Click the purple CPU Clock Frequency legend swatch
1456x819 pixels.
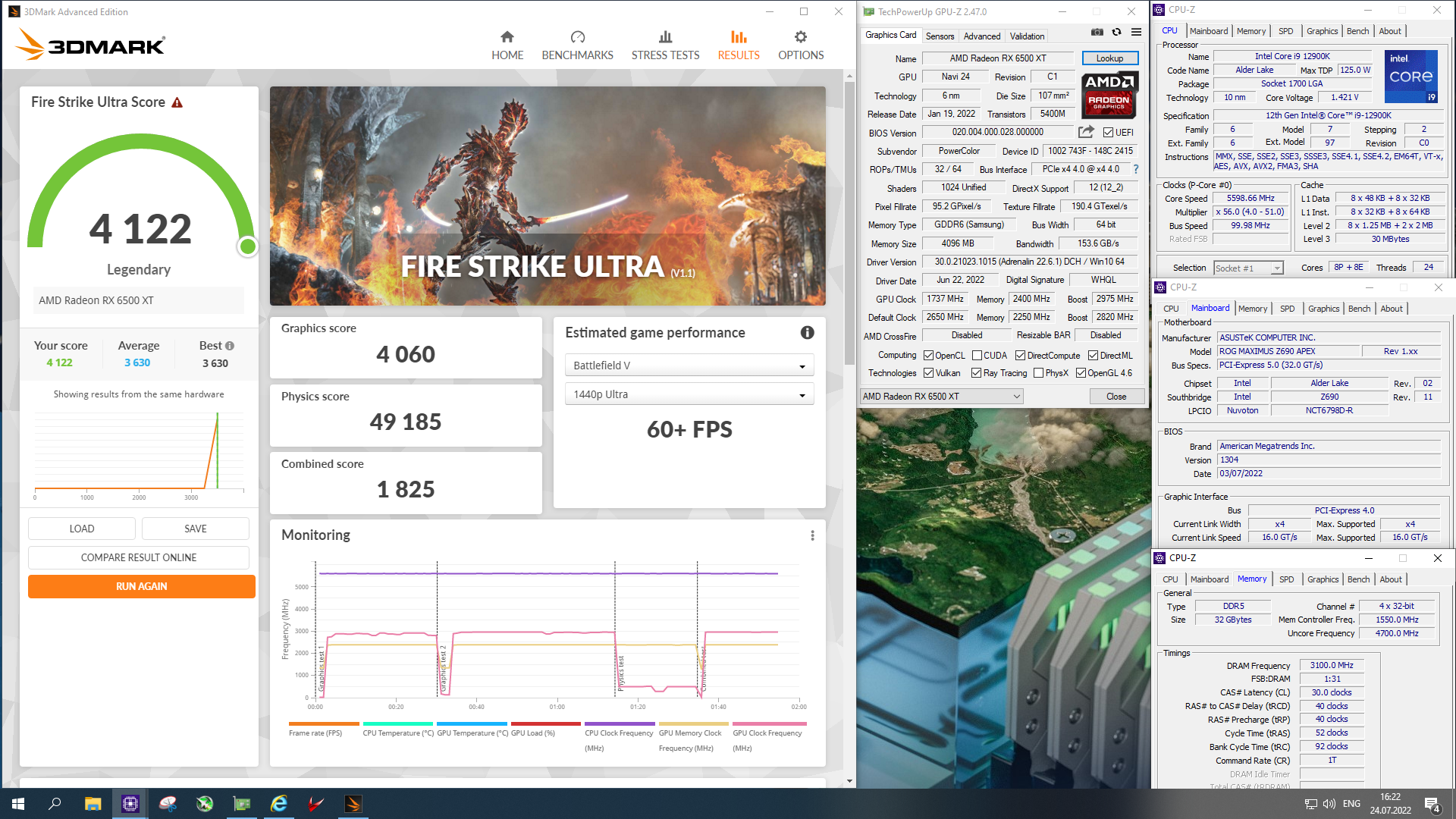click(x=620, y=724)
